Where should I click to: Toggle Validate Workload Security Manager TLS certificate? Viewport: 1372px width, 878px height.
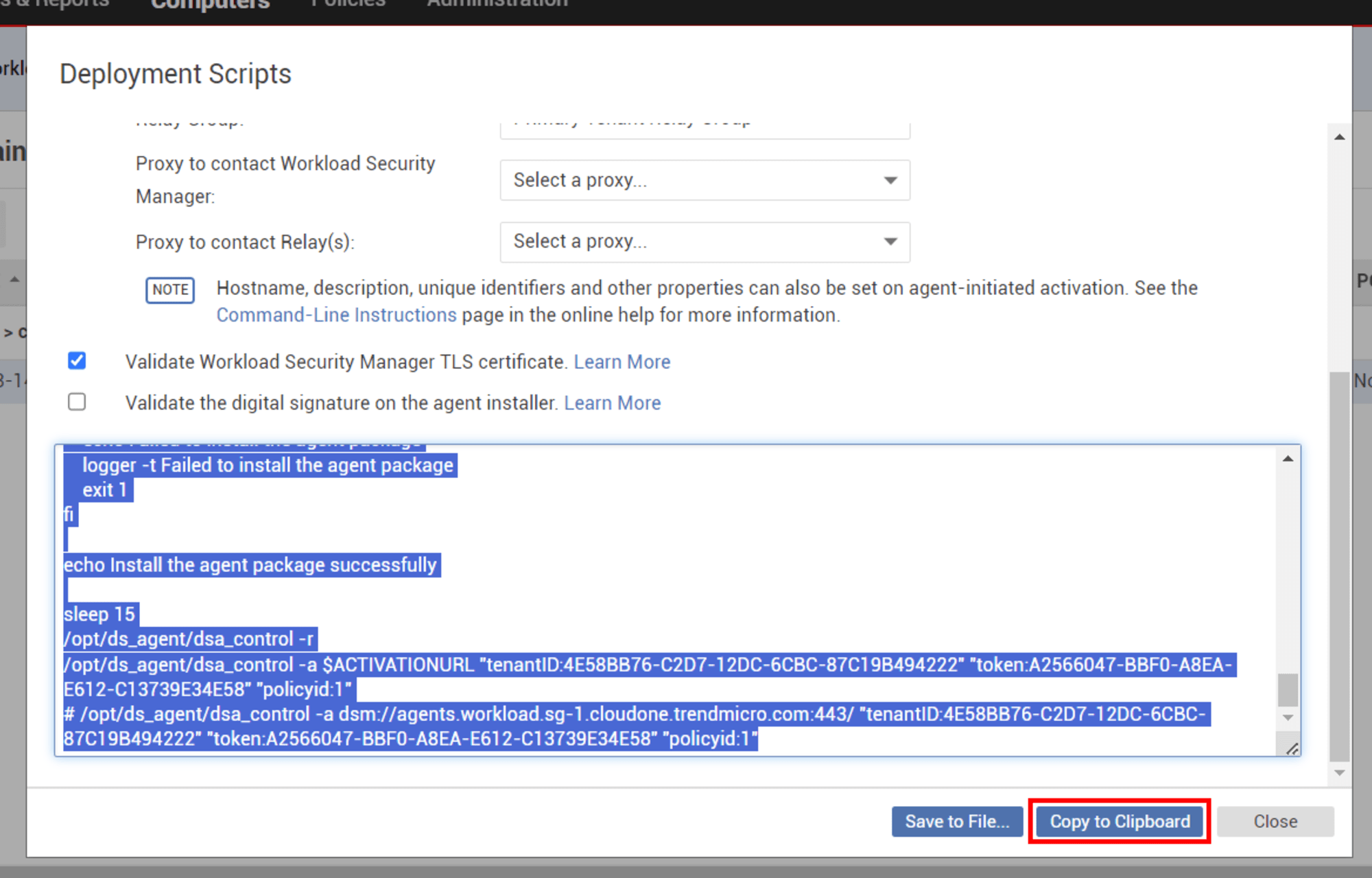79,361
